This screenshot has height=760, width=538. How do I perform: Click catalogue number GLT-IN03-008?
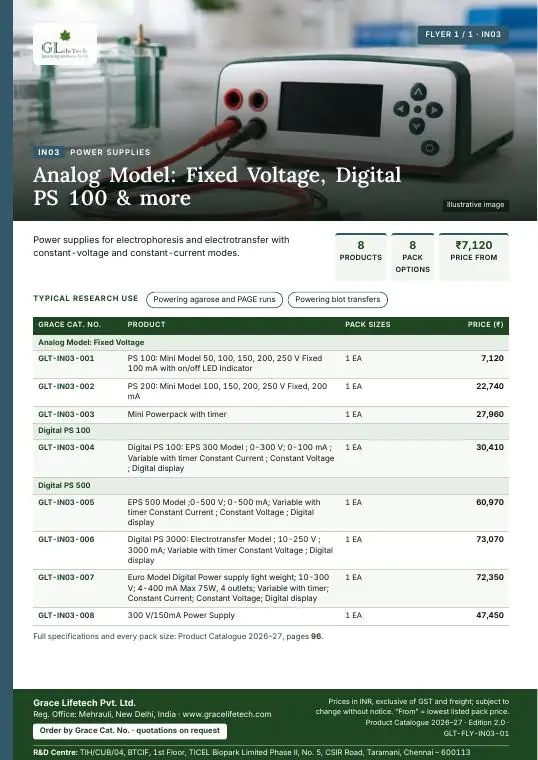coord(66,616)
